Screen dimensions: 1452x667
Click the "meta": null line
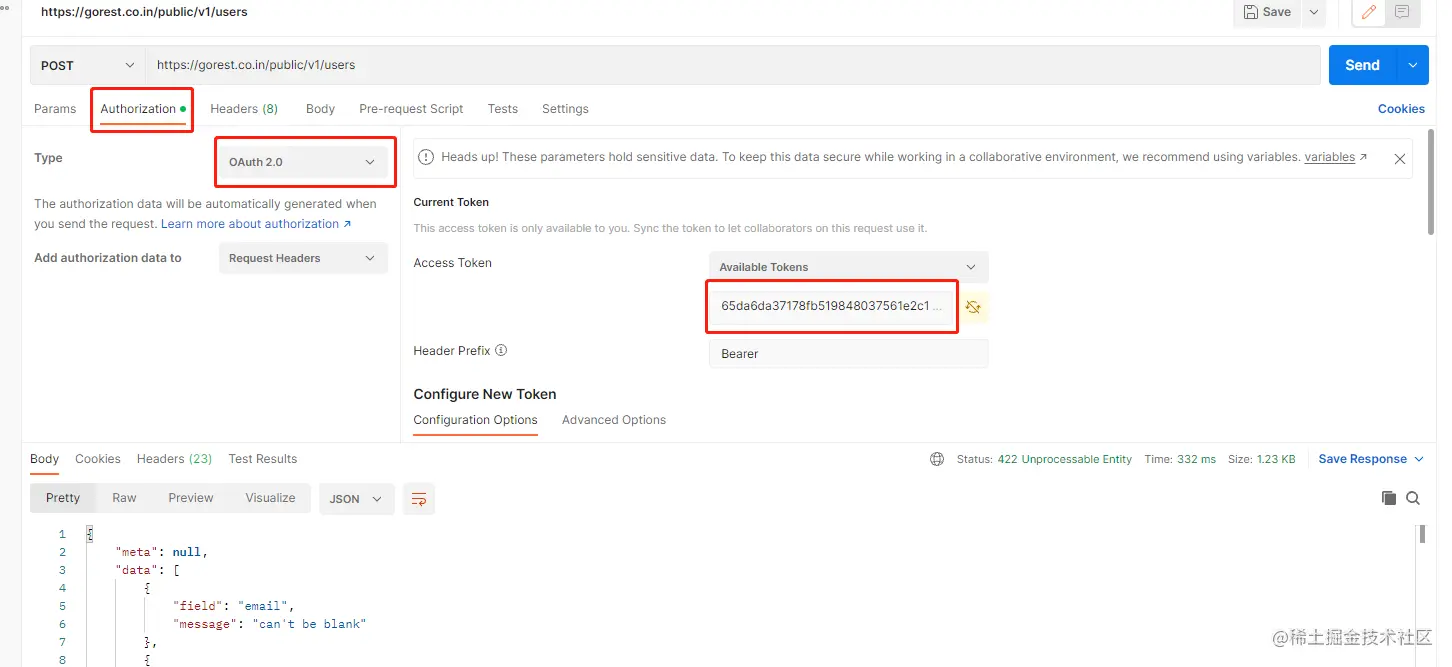tap(162, 552)
